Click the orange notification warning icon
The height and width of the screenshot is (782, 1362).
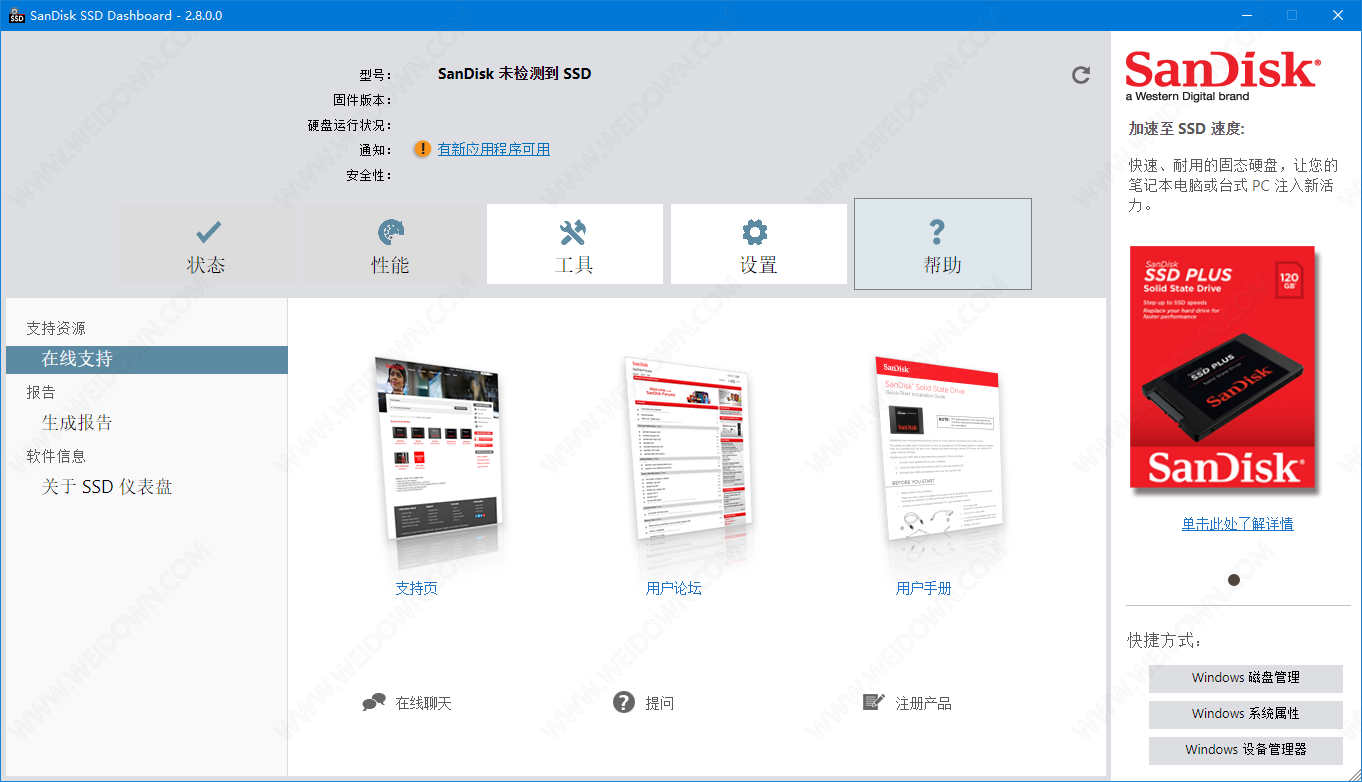tap(423, 149)
